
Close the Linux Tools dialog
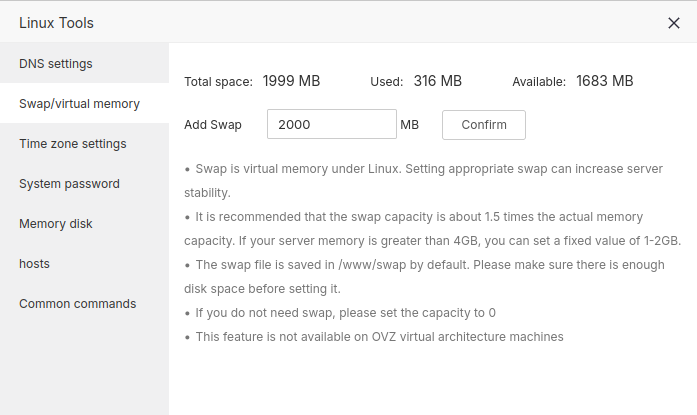[674, 23]
